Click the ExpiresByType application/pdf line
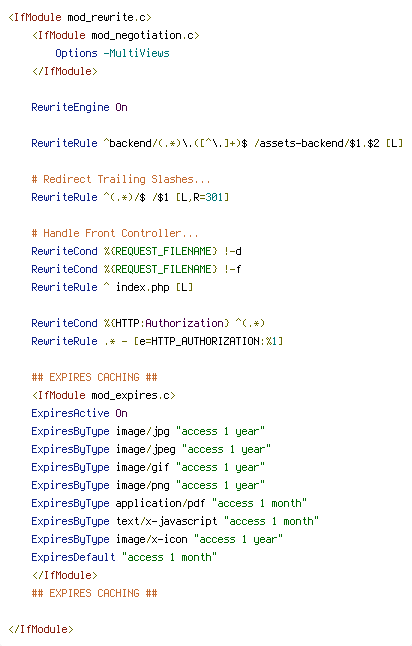This screenshot has width=412, height=646. click(x=169, y=503)
